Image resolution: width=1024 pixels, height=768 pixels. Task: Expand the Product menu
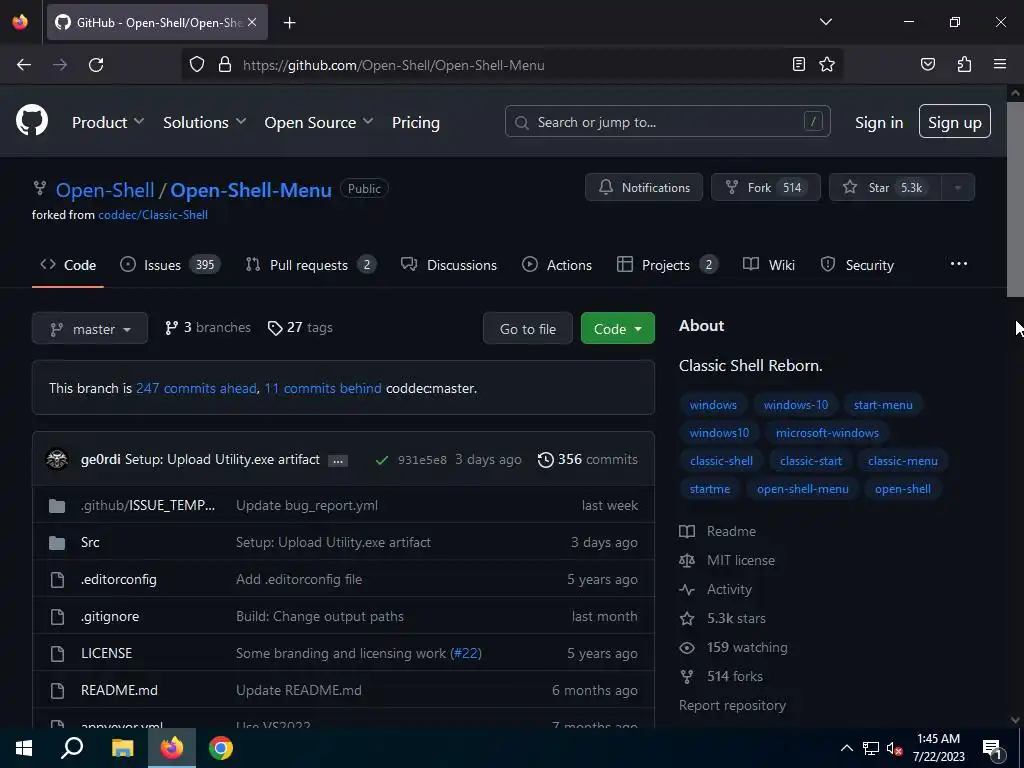[x=108, y=122]
